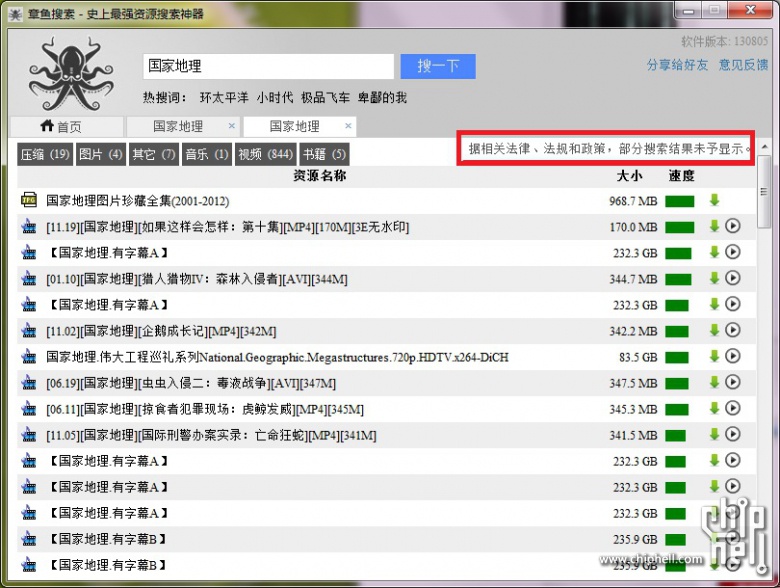Click speed bar of 83.5 GB resource
The width and height of the screenshot is (780, 588).
tap(677, 357)
